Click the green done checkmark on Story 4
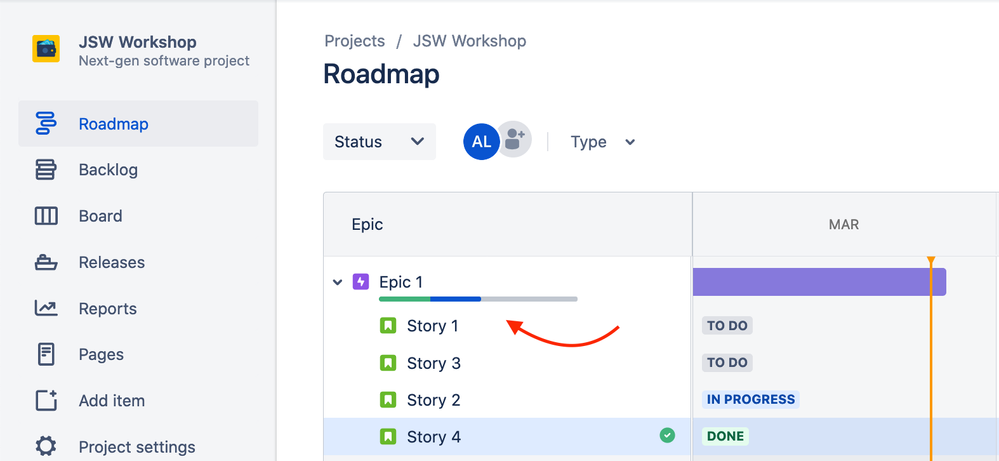The image size is (999, 461). 667,436
